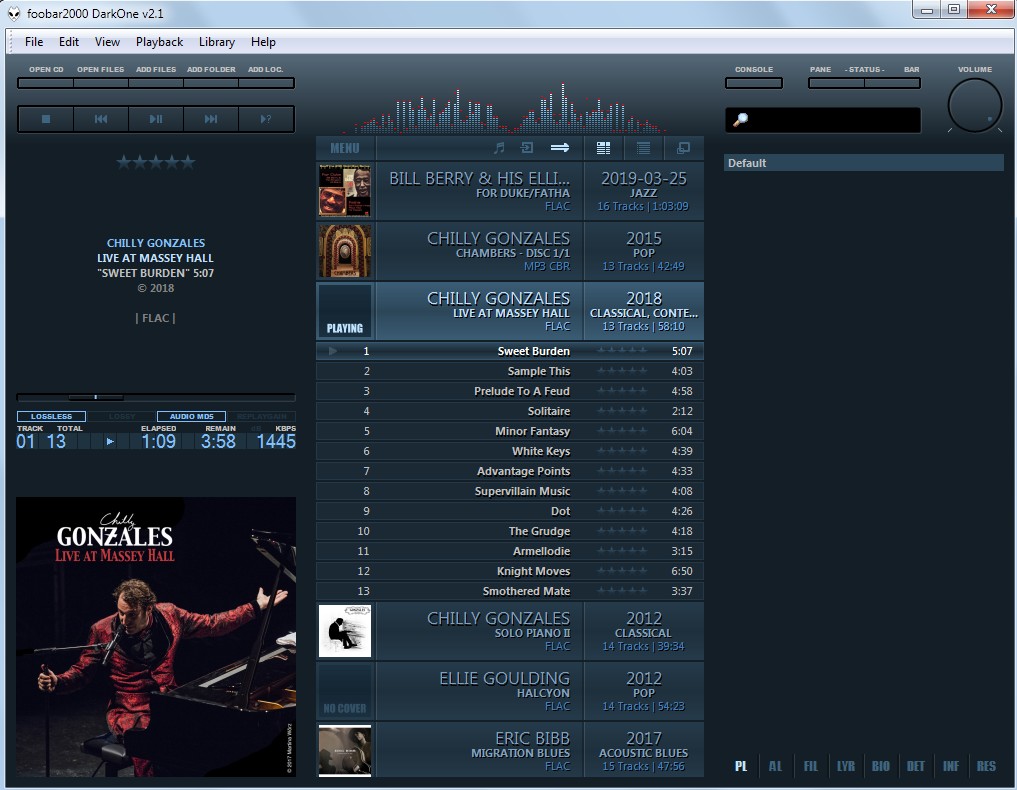Expand the Ellie Goulding Halcyon album header

(x=510, y=691)
